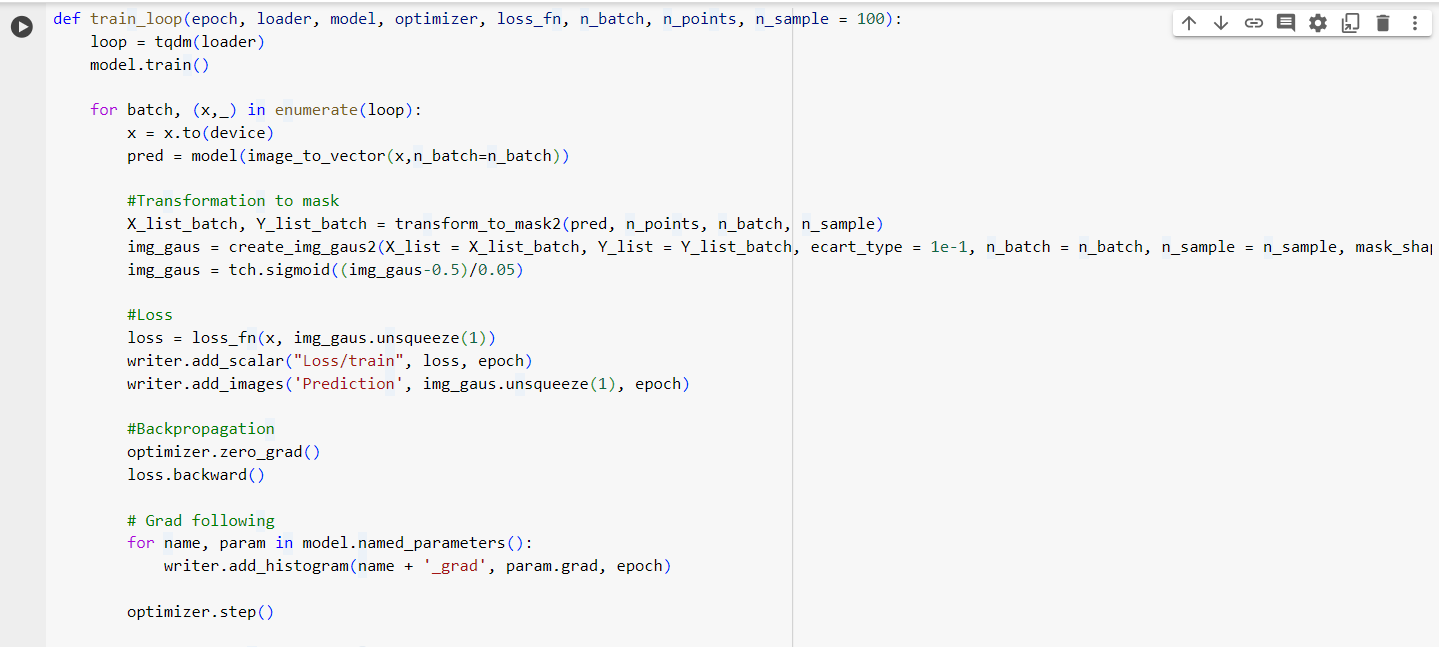Click the tch.sigmoid expression line

(324, 270)
